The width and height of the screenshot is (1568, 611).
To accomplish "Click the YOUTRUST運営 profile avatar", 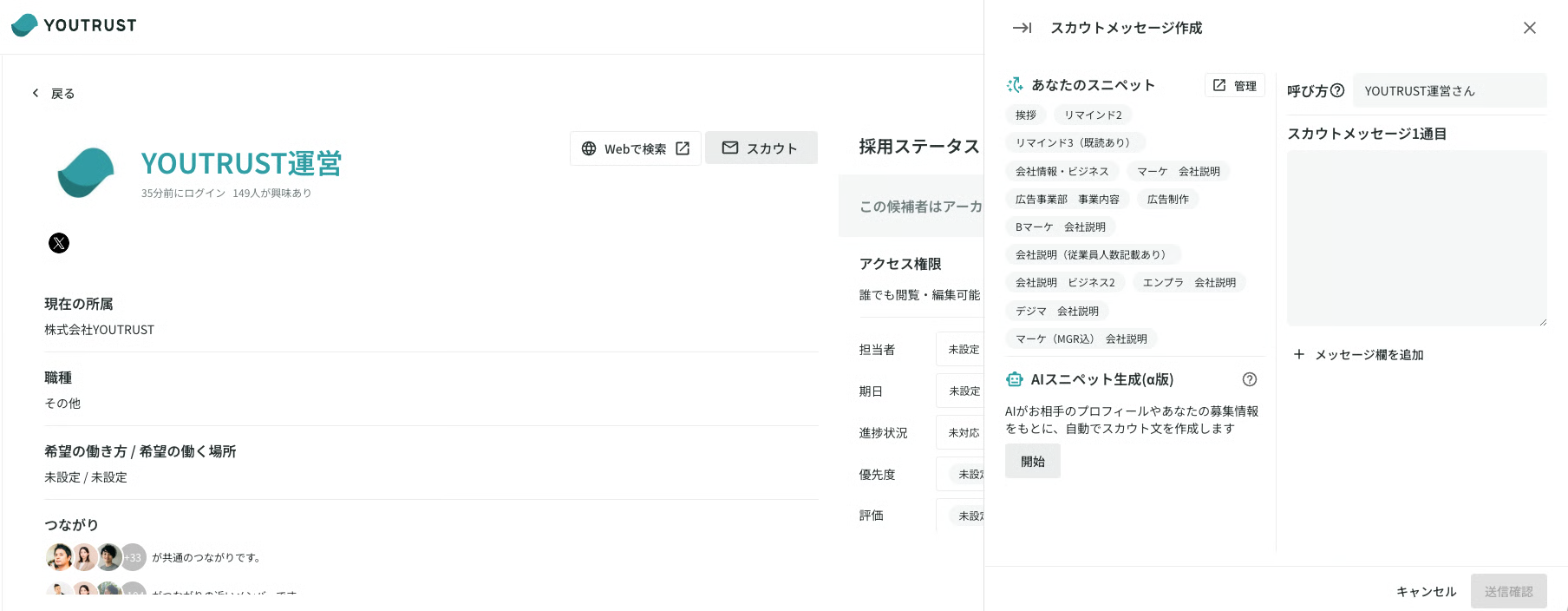I will click(x=85, y=173).
